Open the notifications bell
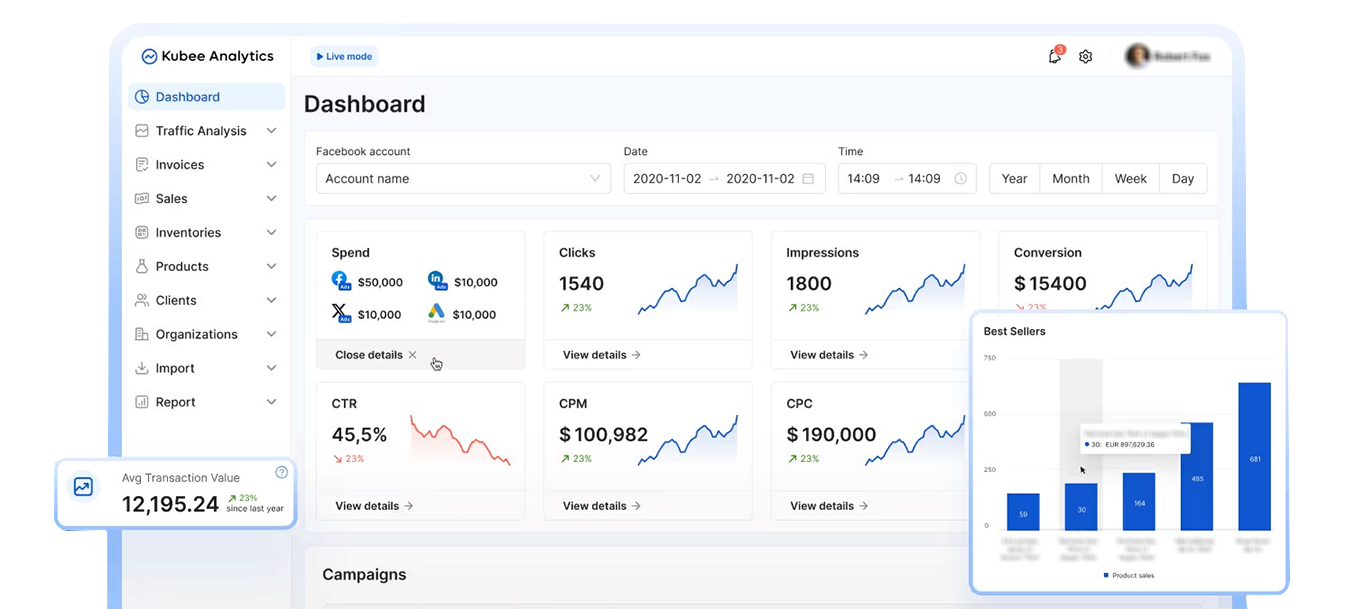Viewport: 1354px width, 609px height. click(1054, 57)
